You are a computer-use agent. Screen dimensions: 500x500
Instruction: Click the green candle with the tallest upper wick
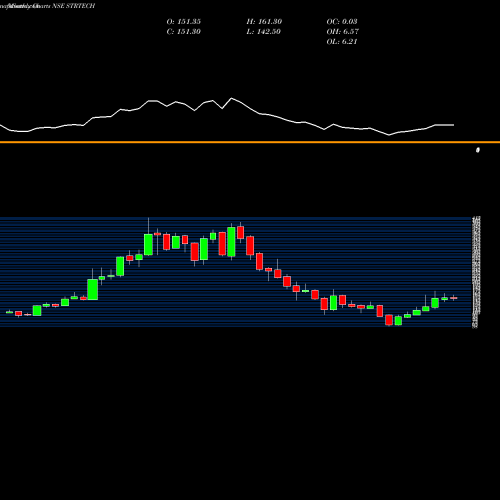point(148,244)
